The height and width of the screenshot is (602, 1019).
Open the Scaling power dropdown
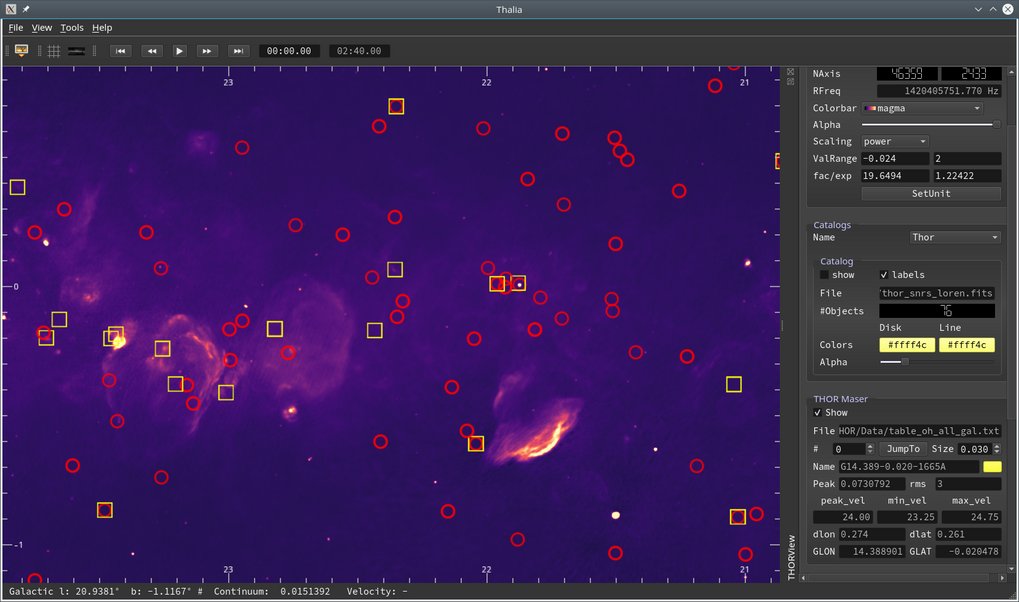point(895,142)
